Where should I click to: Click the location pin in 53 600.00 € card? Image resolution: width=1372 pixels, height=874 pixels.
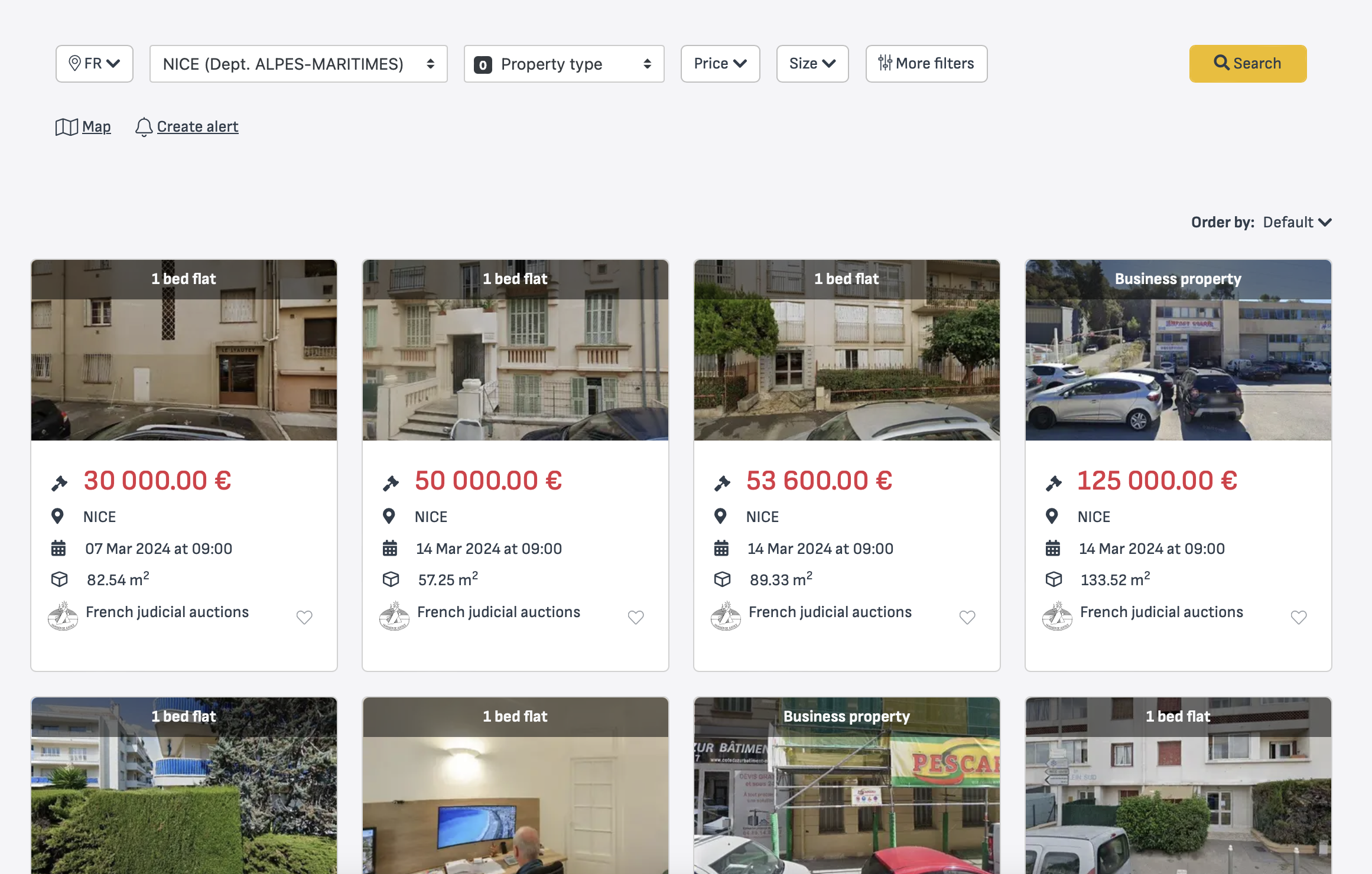pos(720,516)
